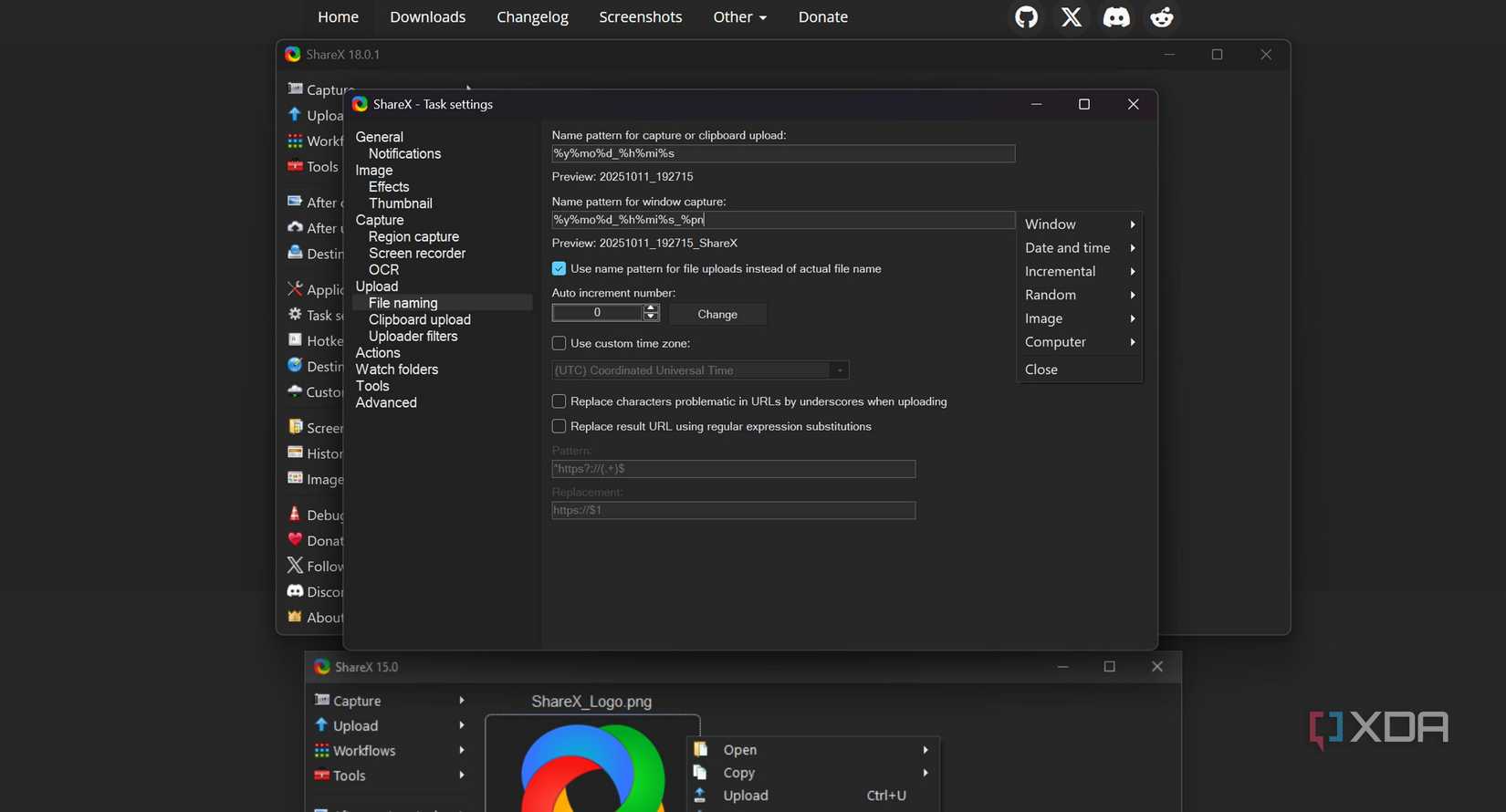This screenshot has height=812, width=1506.
Task: Click the Capture icon in the ShareX 15.0 window
Action: tap(322, 700)
